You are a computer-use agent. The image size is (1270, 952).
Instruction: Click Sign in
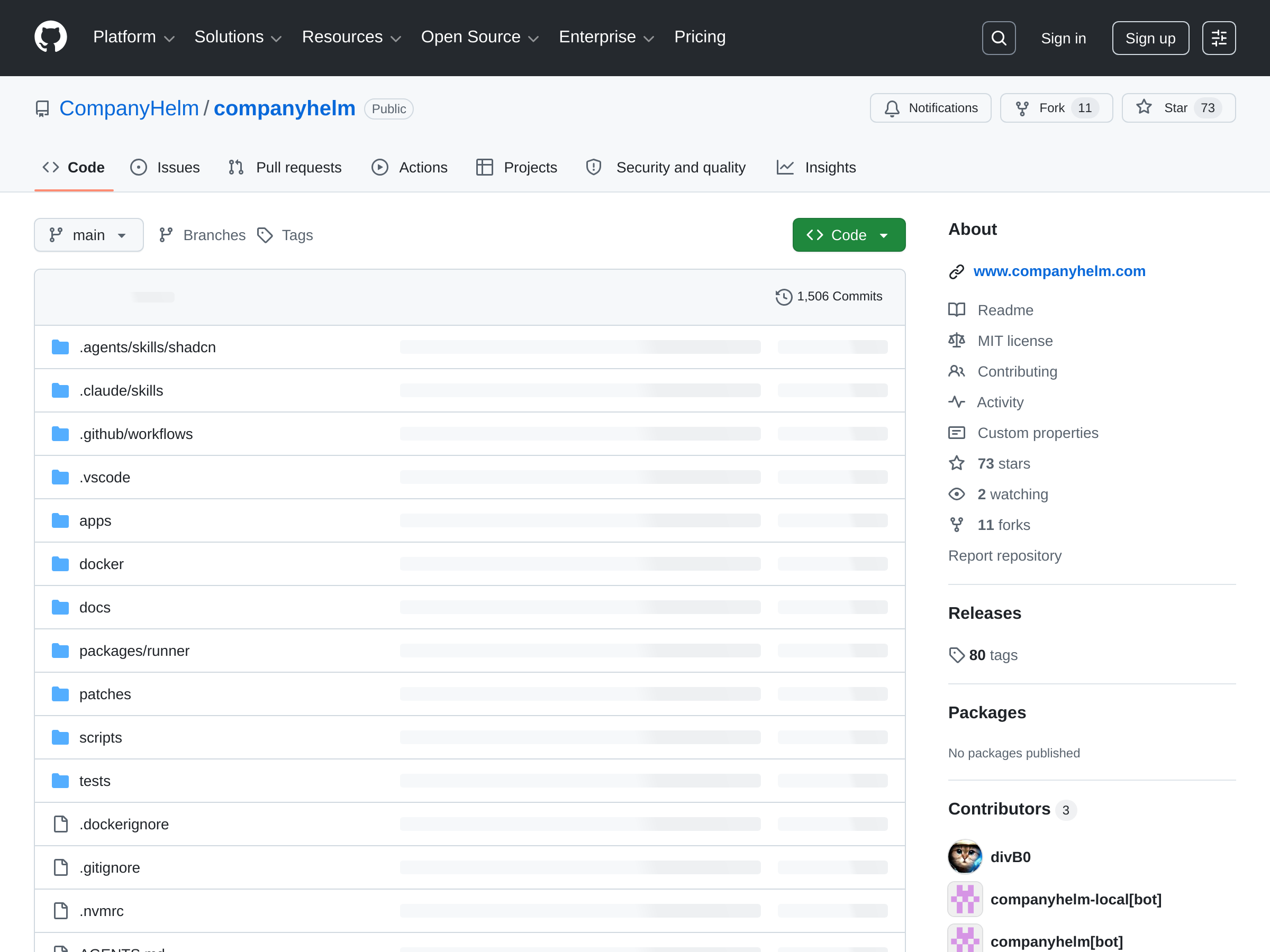point(1063,39)
